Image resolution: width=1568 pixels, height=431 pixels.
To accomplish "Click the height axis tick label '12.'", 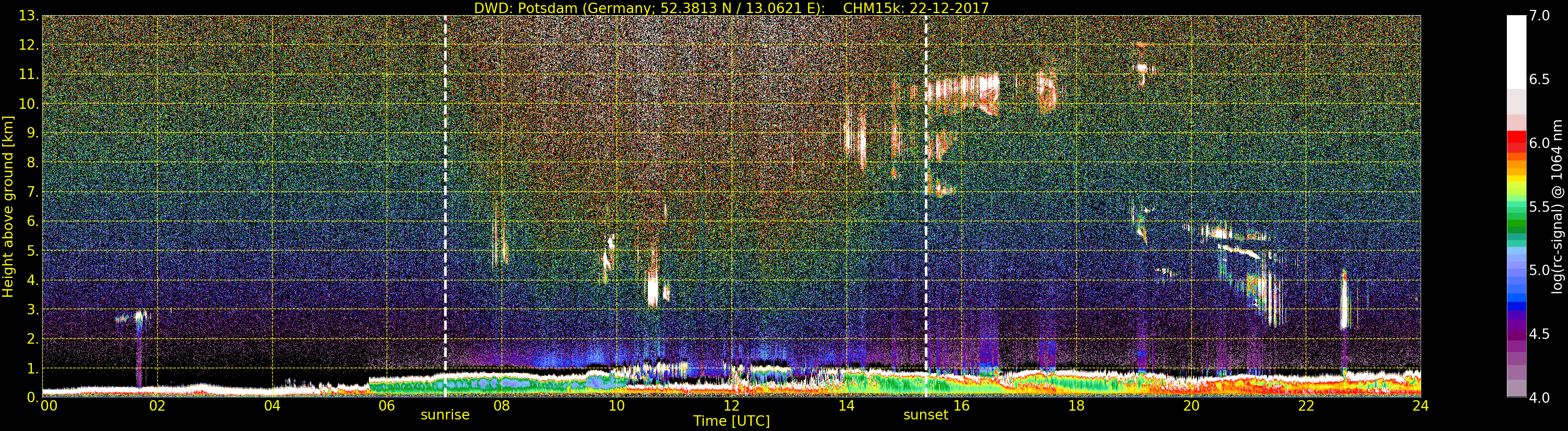I will click(x=29, y=45).
